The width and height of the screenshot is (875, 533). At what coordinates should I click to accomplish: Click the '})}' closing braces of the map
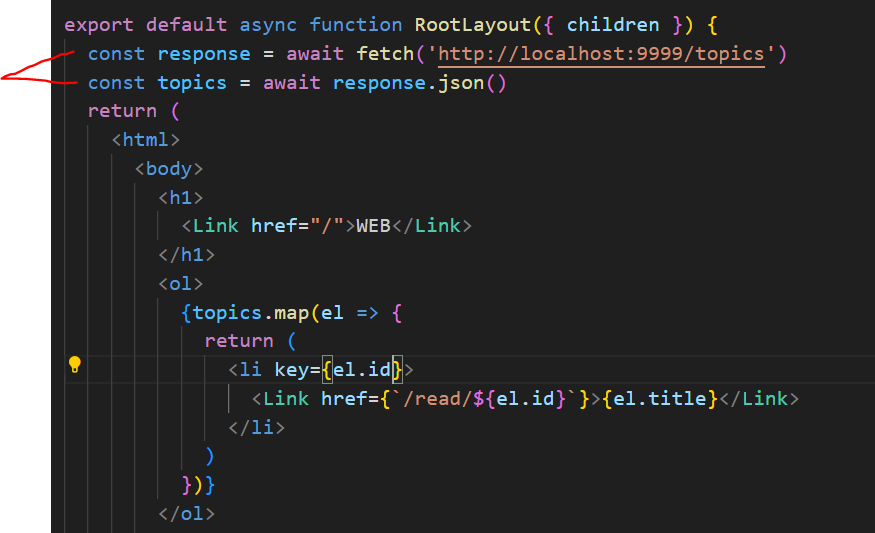[198, 485]
